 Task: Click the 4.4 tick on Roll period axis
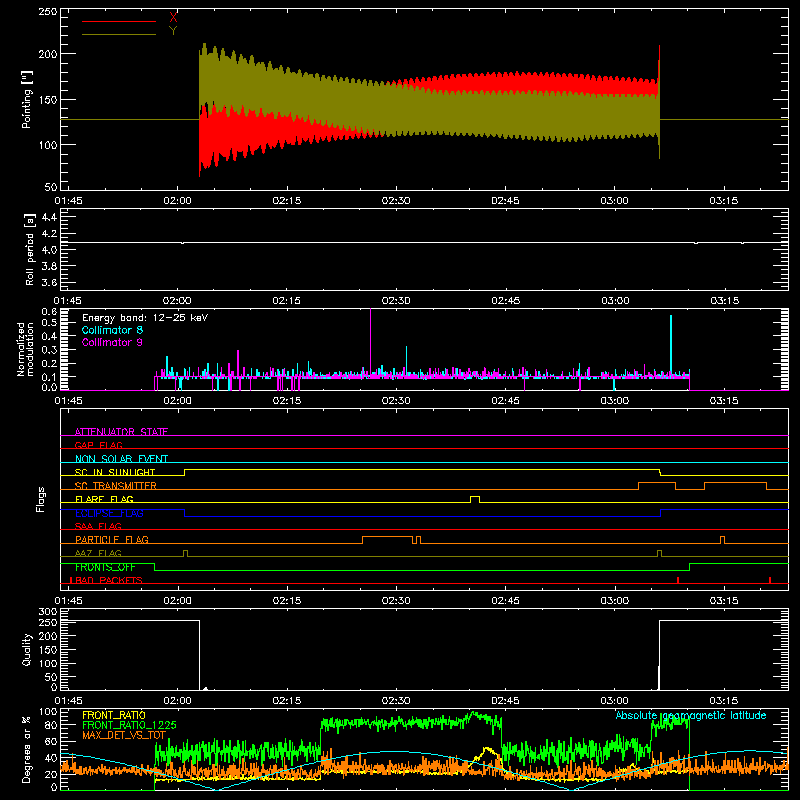click(49, 217)
